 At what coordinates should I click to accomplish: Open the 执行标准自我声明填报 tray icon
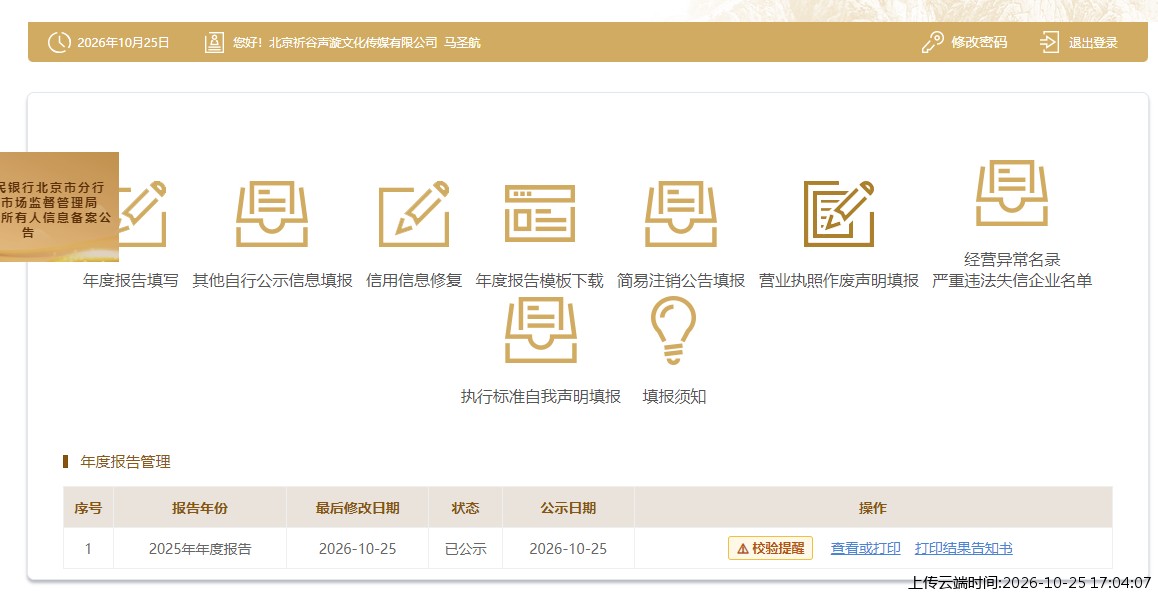(x=541, y=329)
